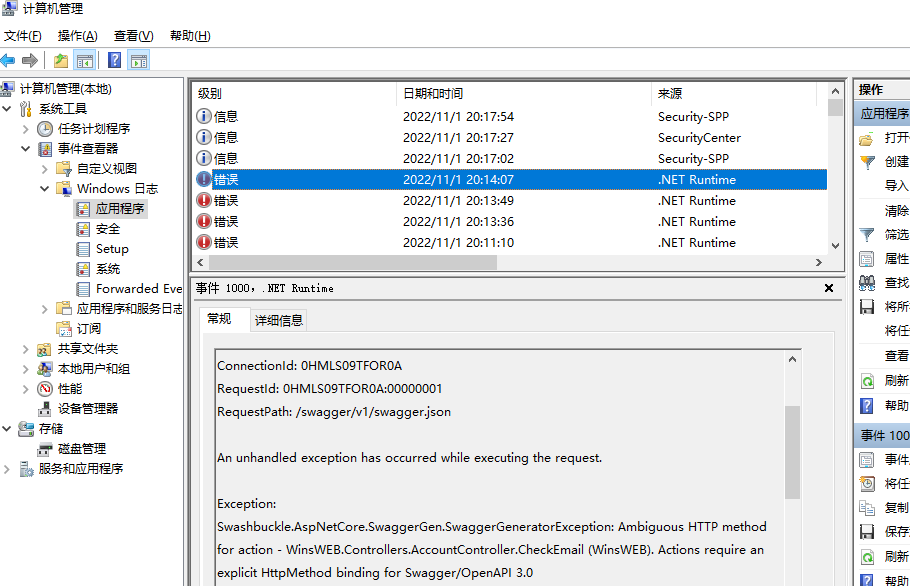Open the 操作(A) menu
This screenshot has width=910, height=586.
tap(77, 36)
